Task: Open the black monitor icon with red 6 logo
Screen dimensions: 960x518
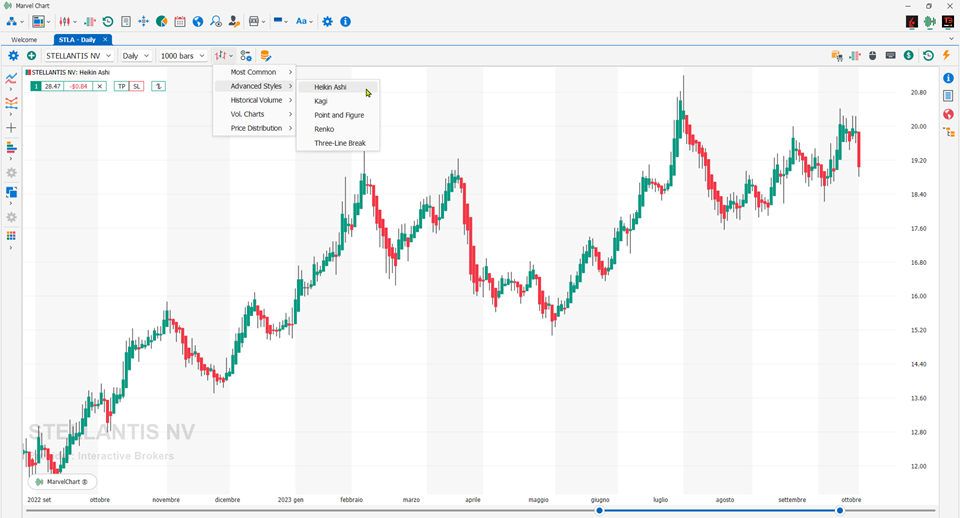Action: [912, 21]
